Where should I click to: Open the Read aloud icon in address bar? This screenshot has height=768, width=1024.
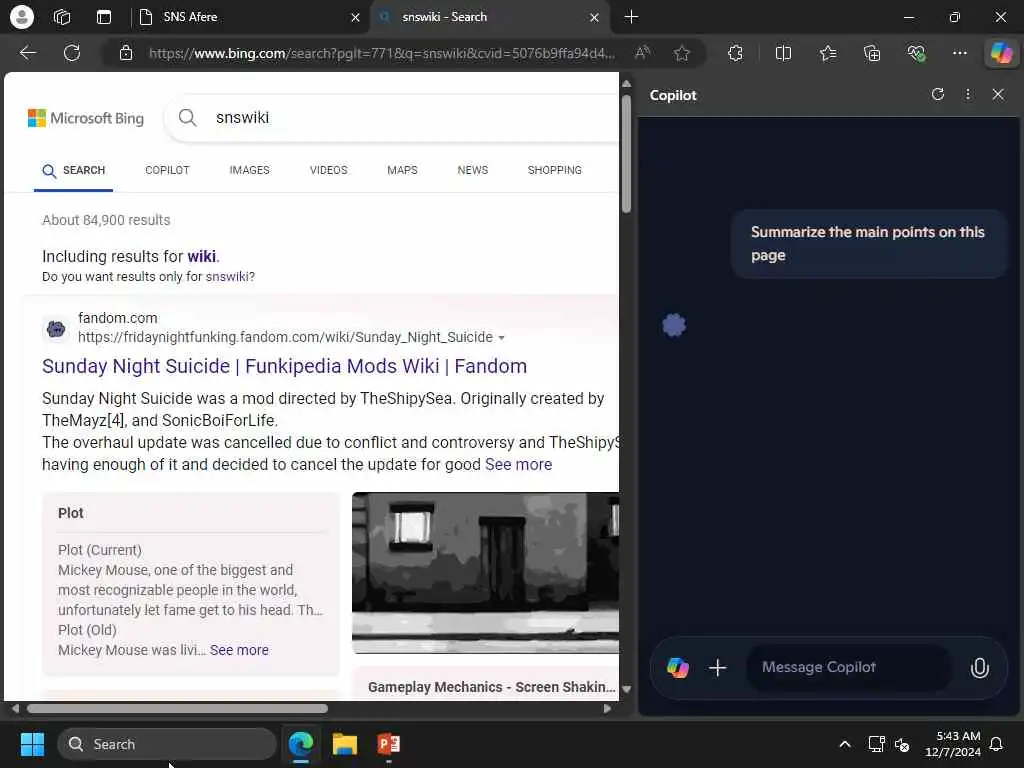point(643,53)
